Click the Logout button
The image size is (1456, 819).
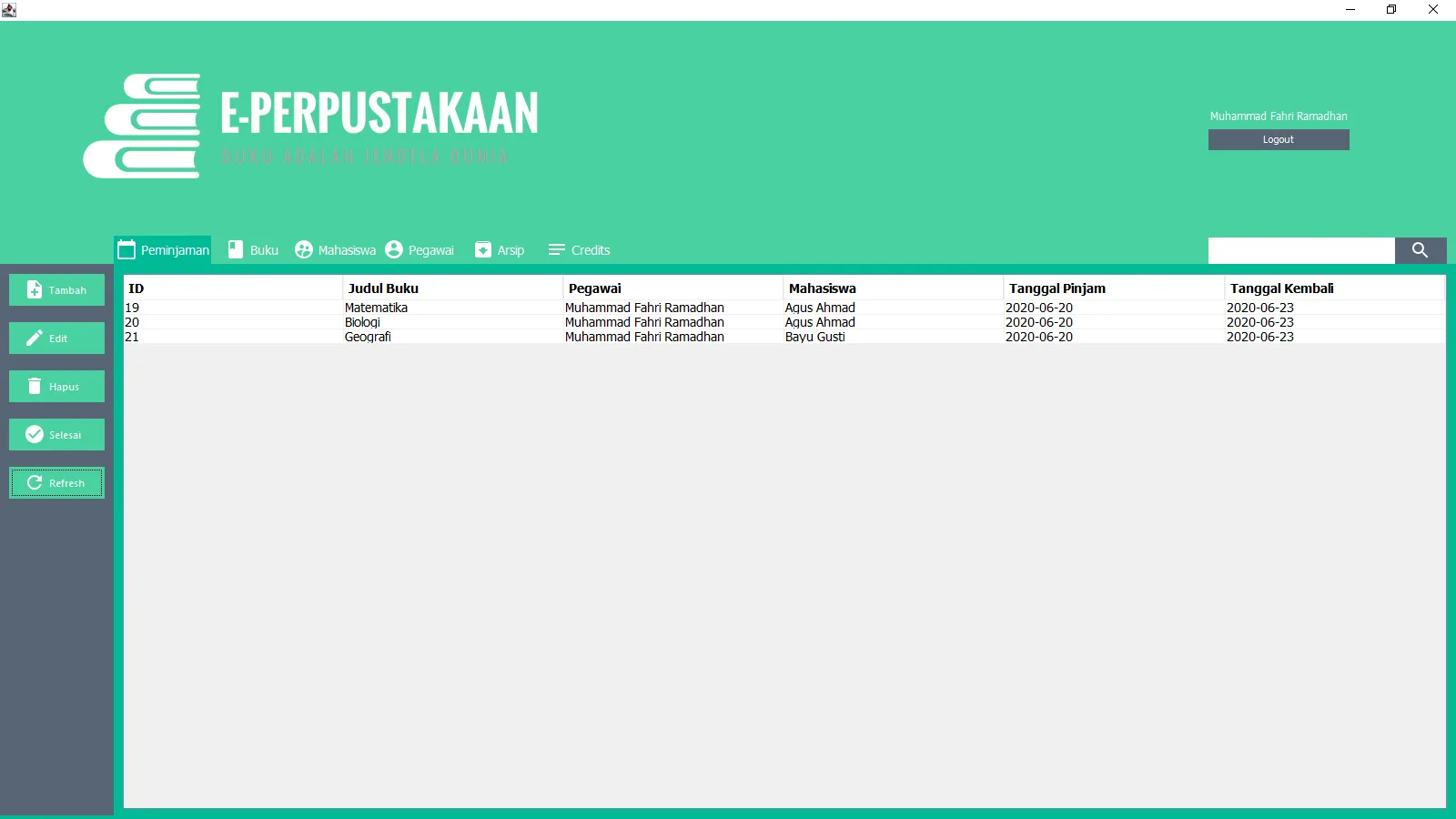[x=1278, y=139]
